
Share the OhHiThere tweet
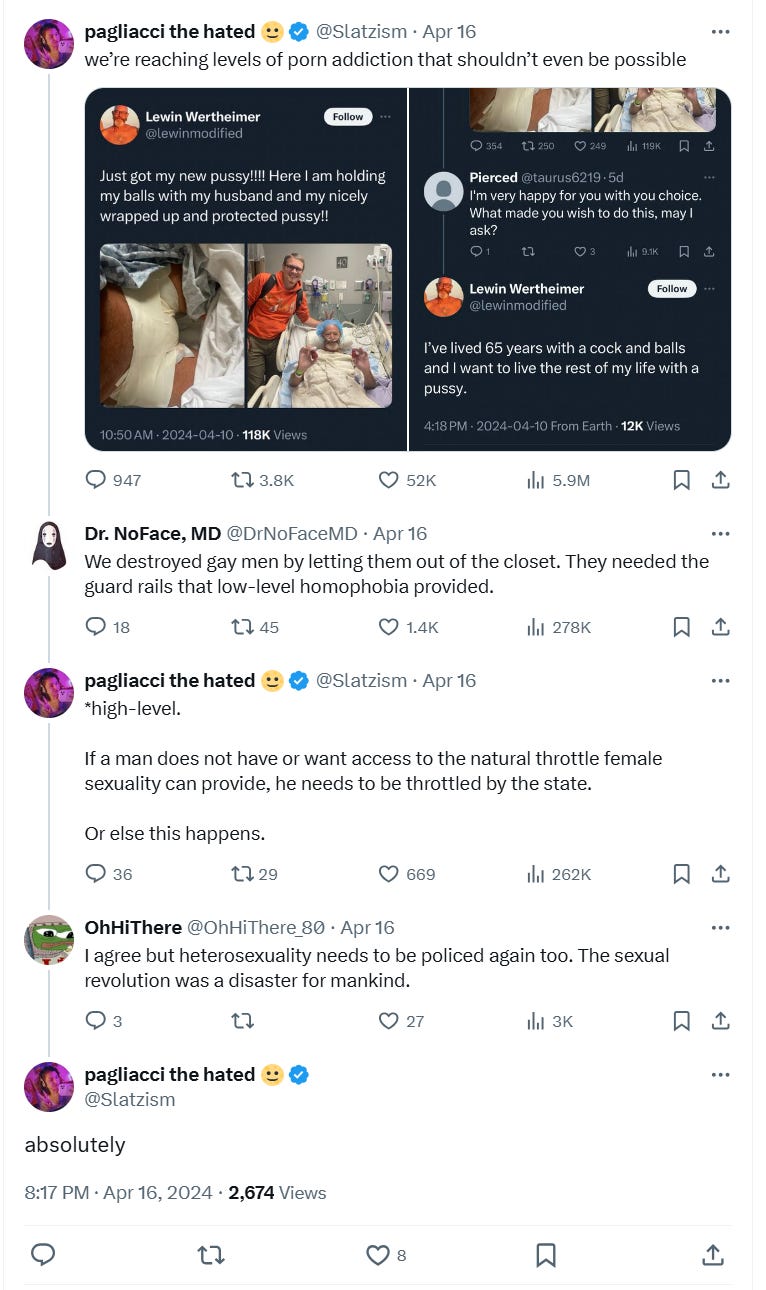point(720,1021)
